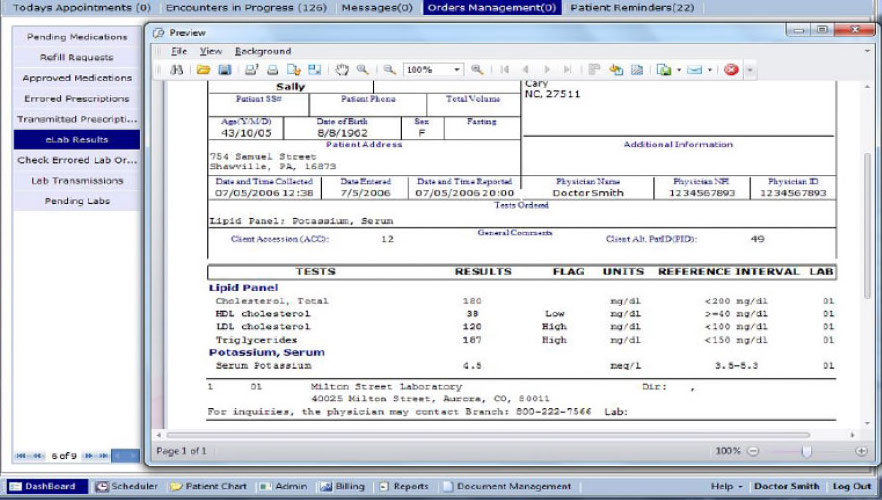882x500 pixels.
Task: Open the Billing module
Action: (343, 487)
